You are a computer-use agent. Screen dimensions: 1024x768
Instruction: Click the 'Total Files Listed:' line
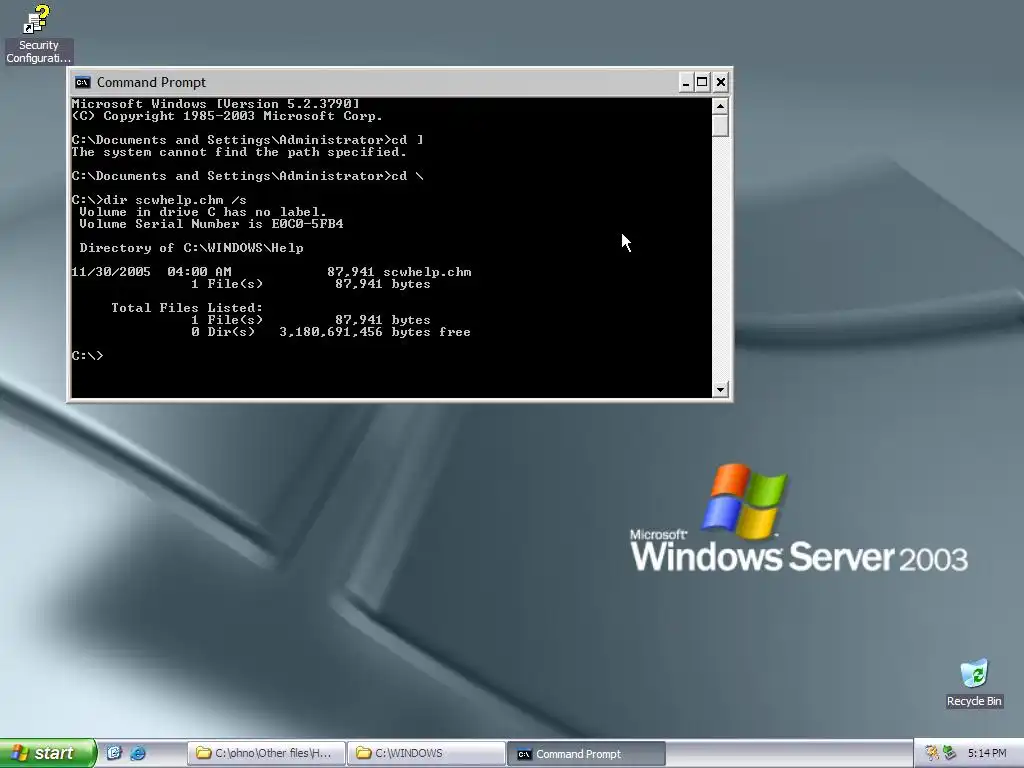187,308
